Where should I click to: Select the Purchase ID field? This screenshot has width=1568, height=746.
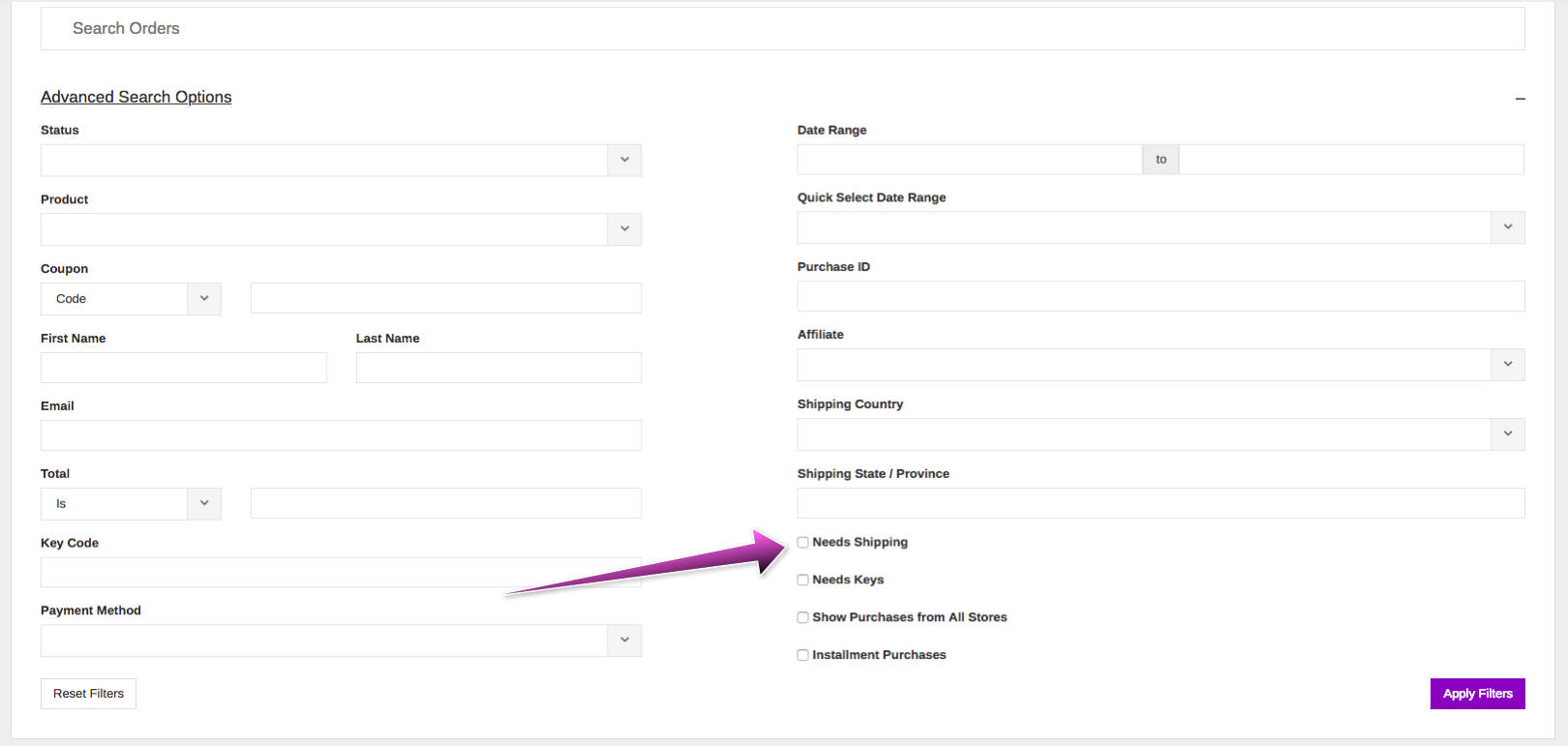[x=1161, y=296]
